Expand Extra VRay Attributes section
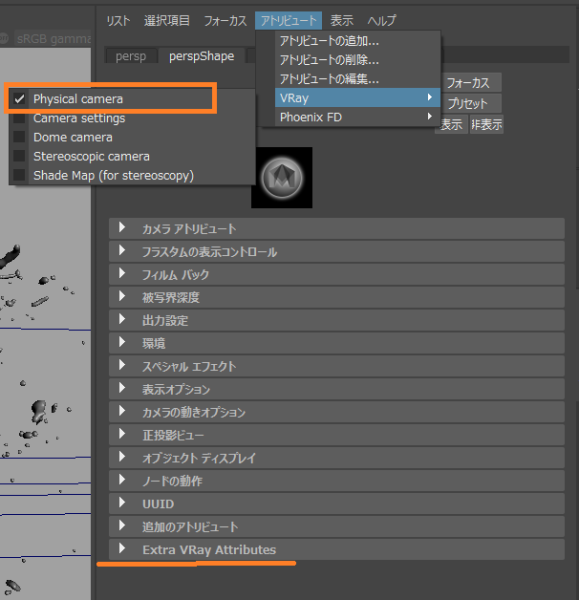579x600 pixels. [x=336, y=549]
